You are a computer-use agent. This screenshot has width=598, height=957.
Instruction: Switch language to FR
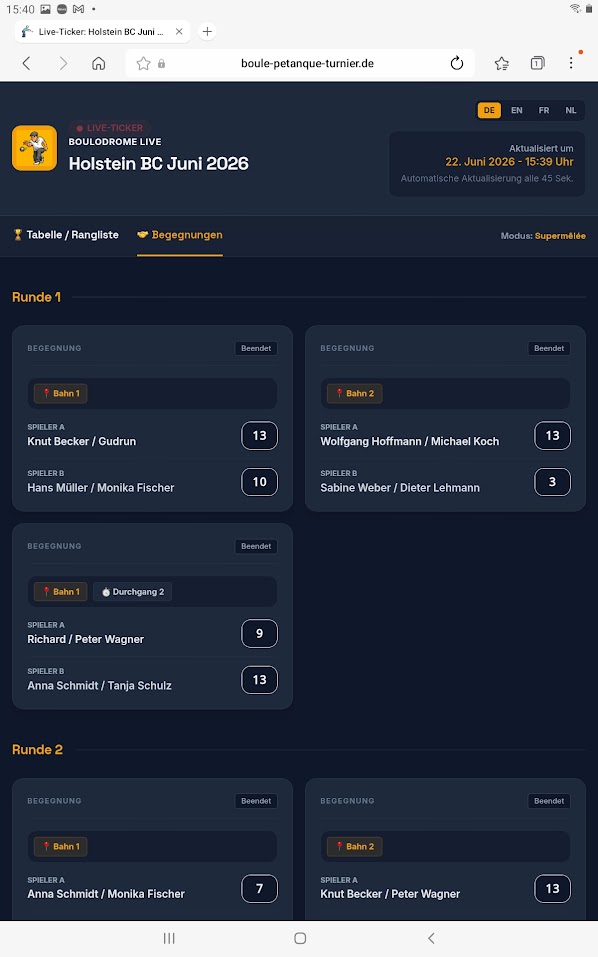[544, 110]
